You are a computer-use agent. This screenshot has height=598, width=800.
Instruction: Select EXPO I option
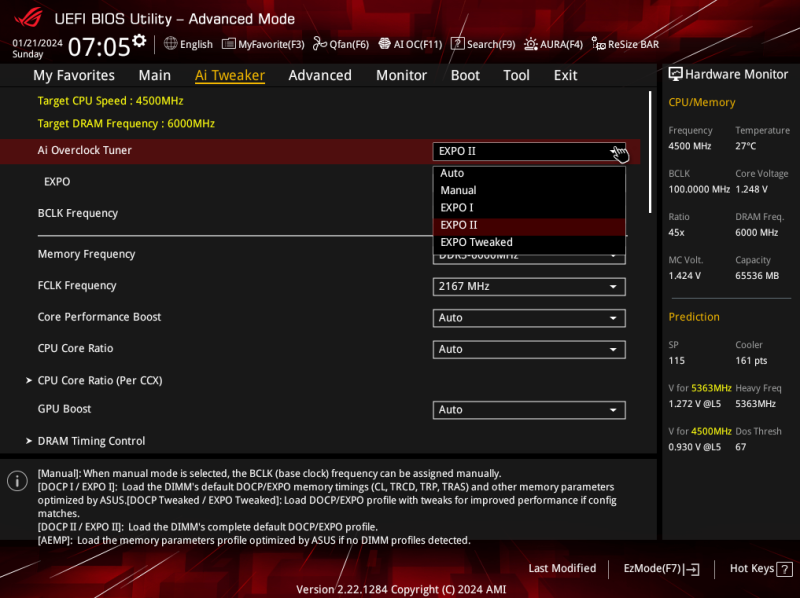pyautogui.click(x=529, y=208)
